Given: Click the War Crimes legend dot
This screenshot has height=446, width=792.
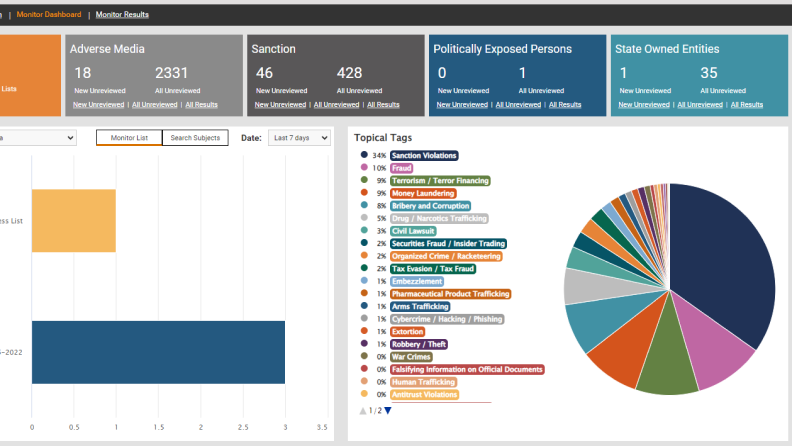Looking at the screenshot, I should 363,356.
